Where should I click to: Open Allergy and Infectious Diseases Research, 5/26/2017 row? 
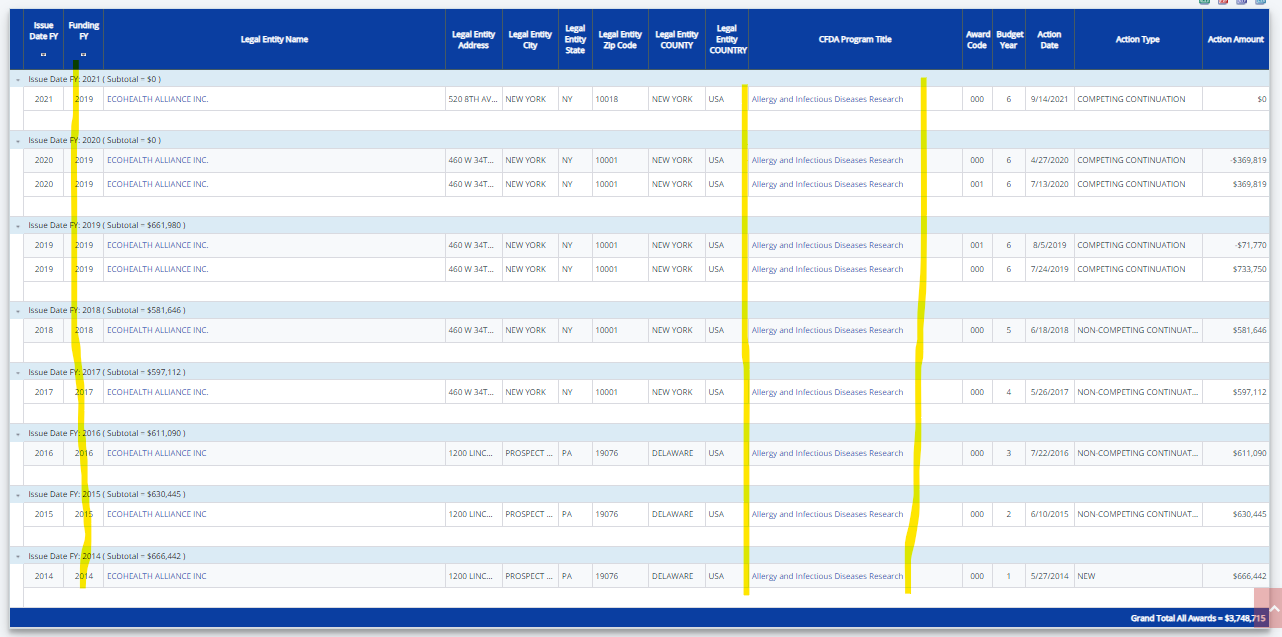[x=827, y=392]
